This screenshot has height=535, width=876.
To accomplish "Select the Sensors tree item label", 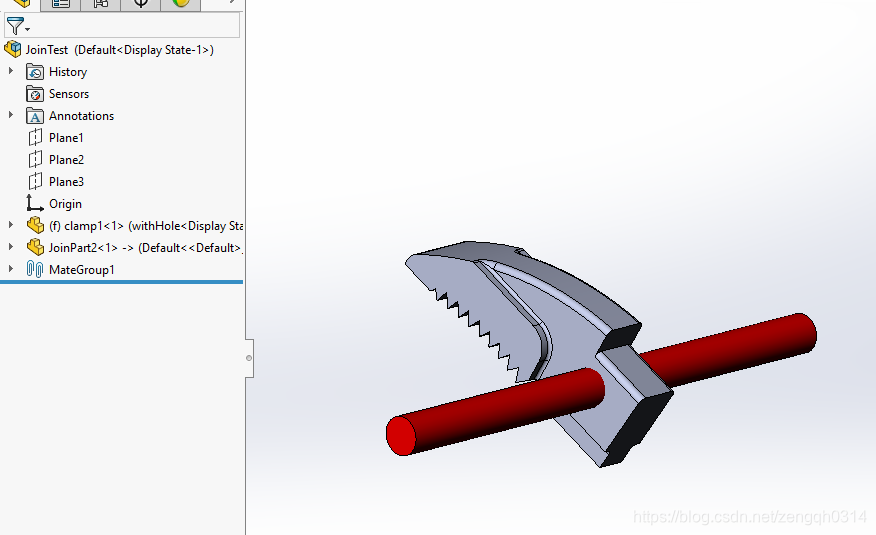I will click(x=69, y=94).
